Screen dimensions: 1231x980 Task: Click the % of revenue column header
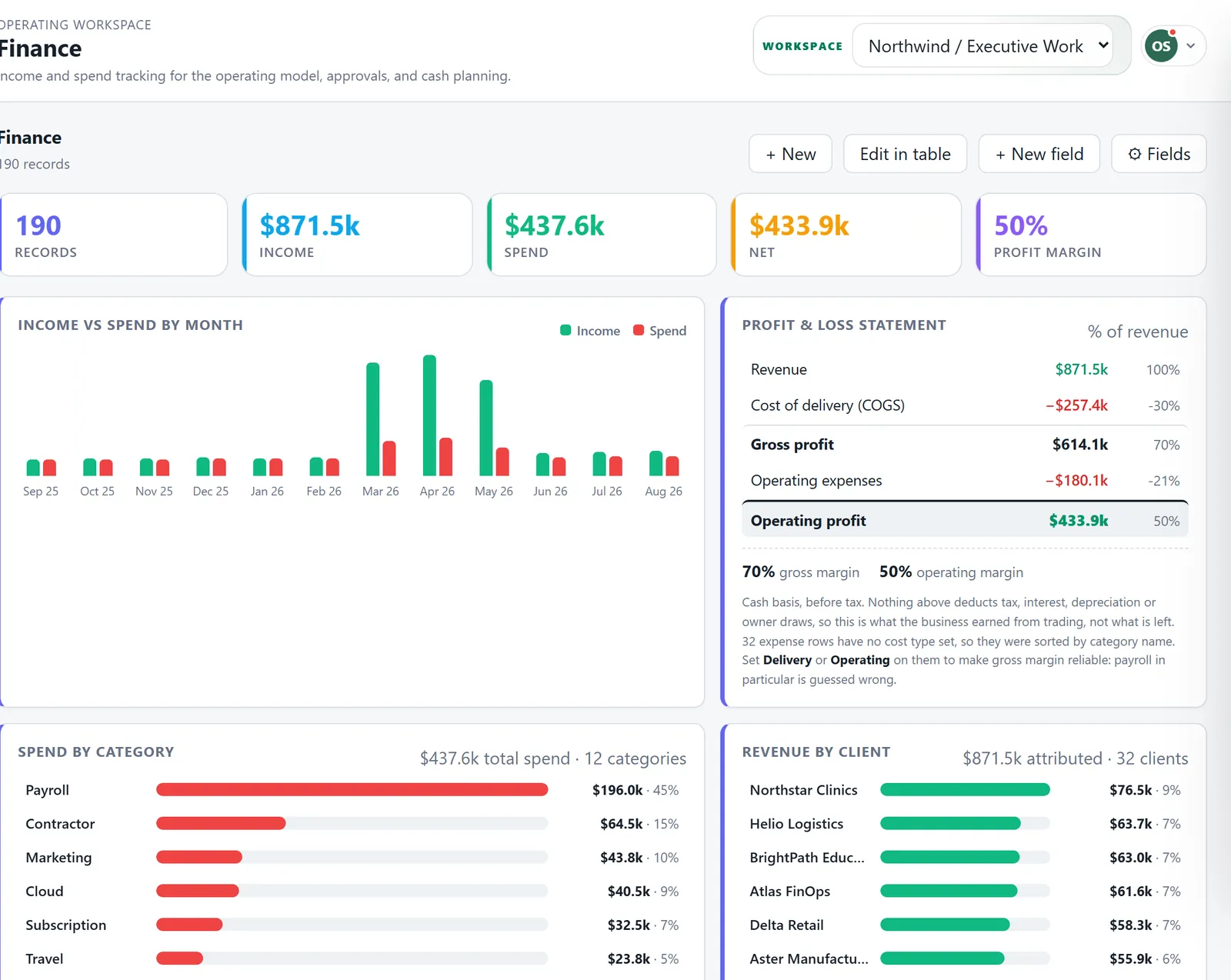coord(1137,332)
